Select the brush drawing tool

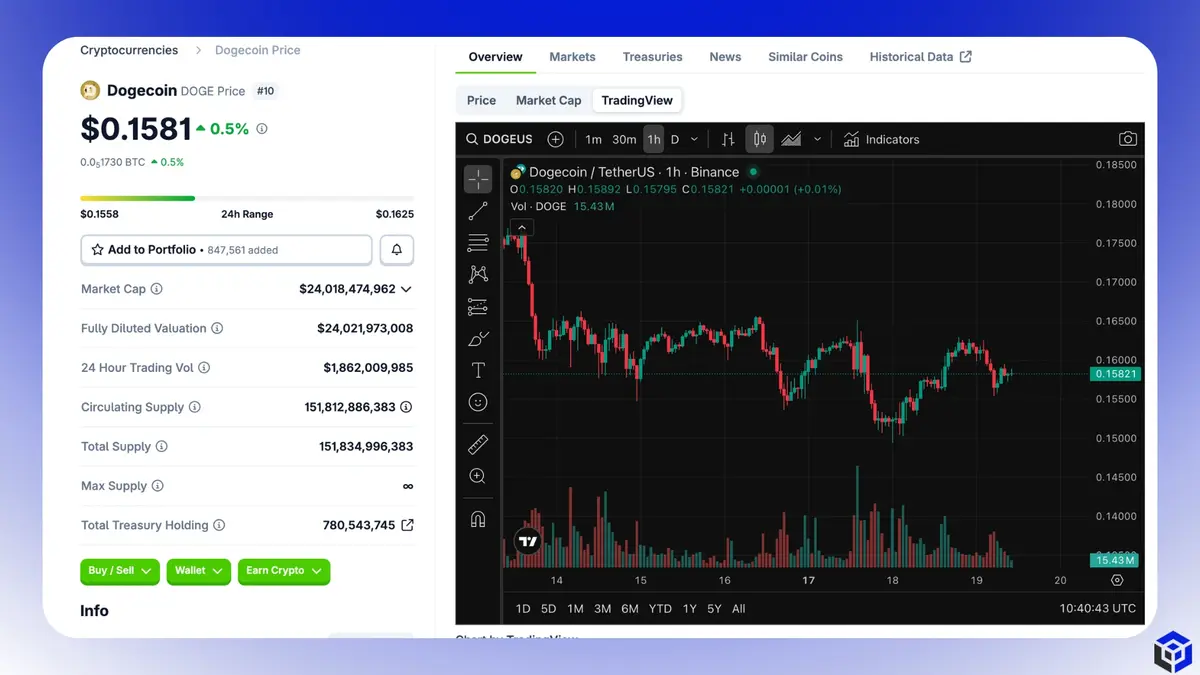point(478,339)
